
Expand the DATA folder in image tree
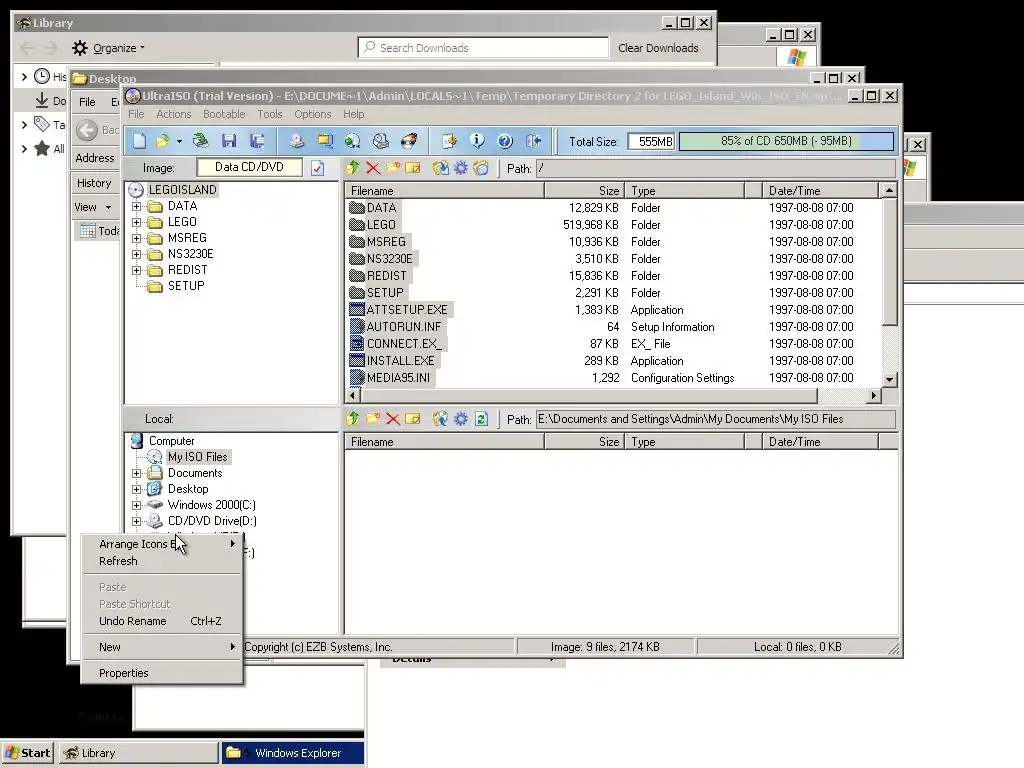136,206
